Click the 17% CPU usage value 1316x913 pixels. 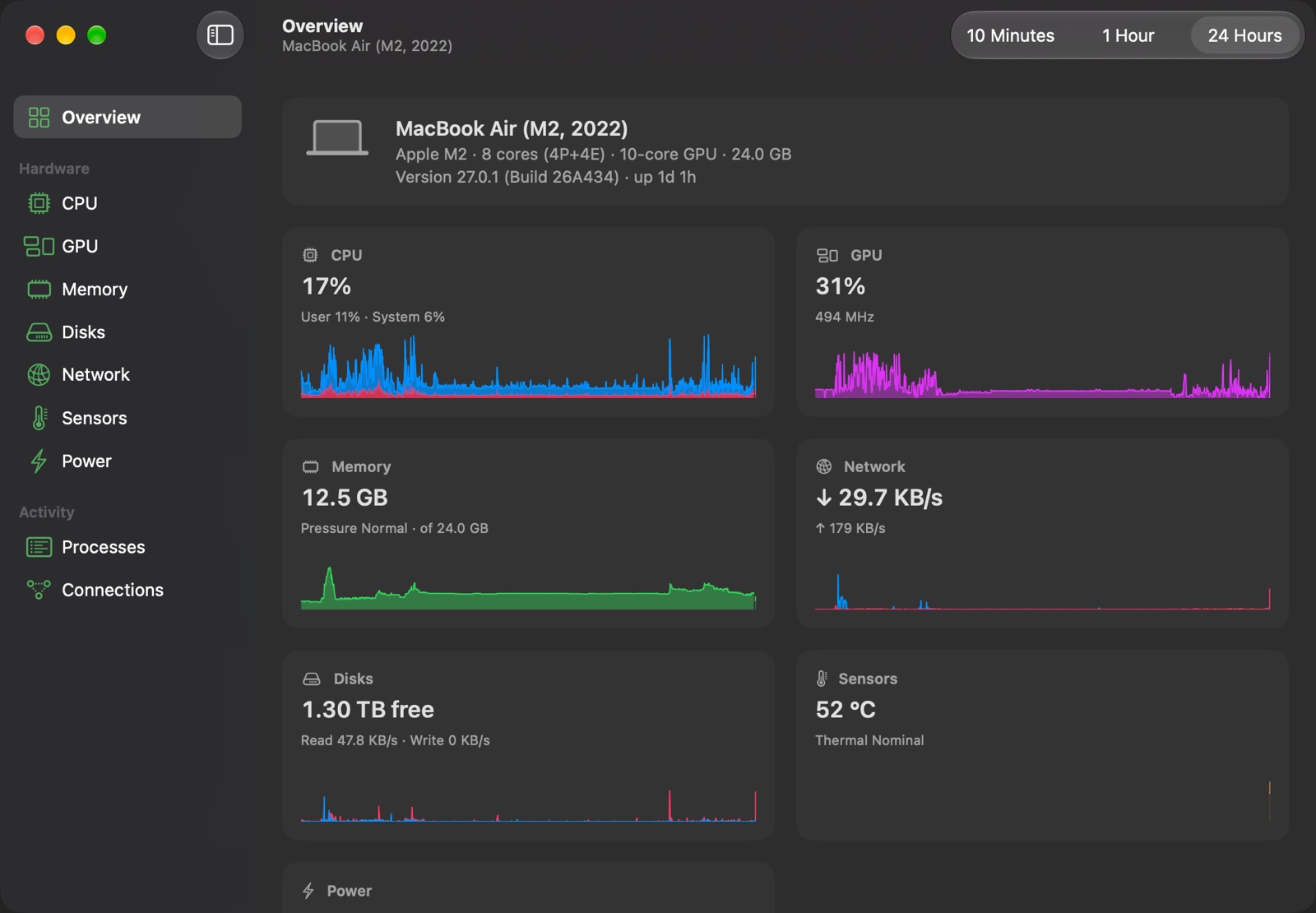coord(327,286)
